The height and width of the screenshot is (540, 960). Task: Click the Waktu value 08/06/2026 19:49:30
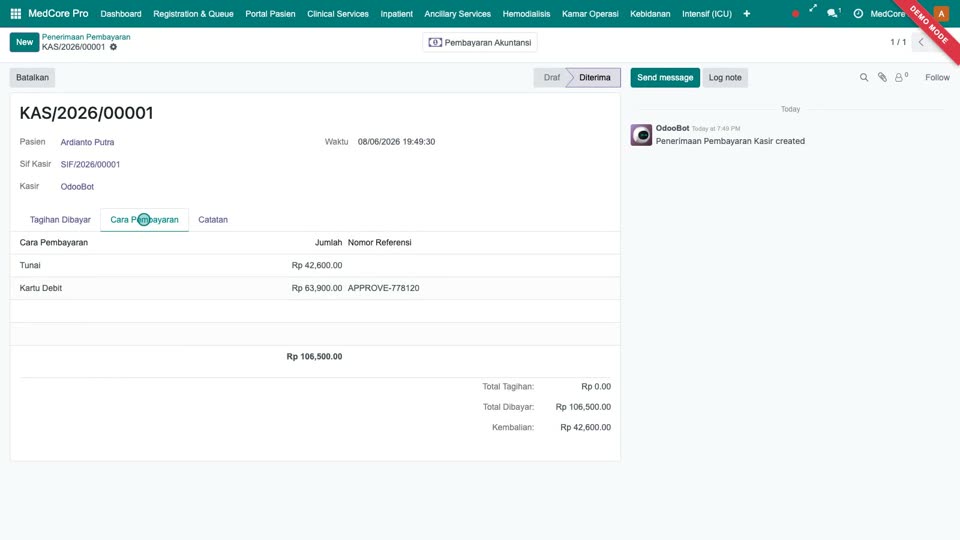click(397, 141)
